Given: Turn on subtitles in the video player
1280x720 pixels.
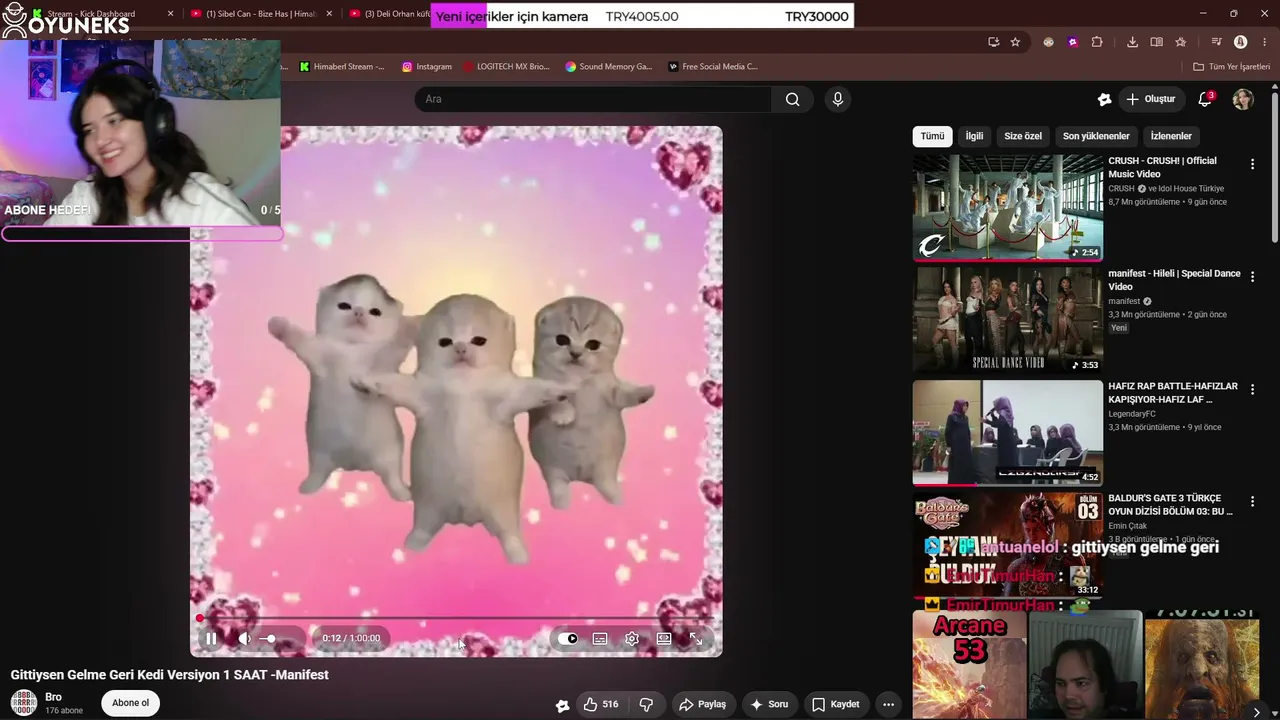Looking at the screenshot, I should pos(600,638).
